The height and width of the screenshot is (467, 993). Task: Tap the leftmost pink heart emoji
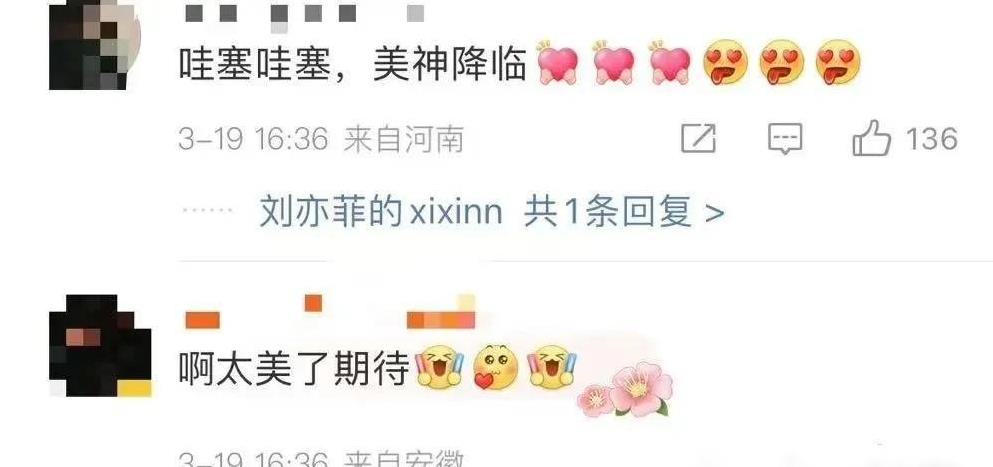tap(558, 63)
